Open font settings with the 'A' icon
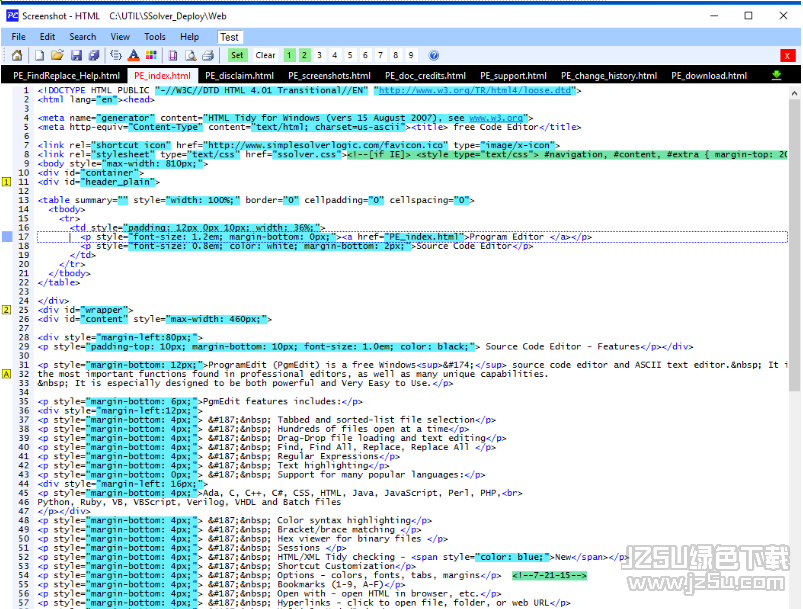 [x=134, y=55]
